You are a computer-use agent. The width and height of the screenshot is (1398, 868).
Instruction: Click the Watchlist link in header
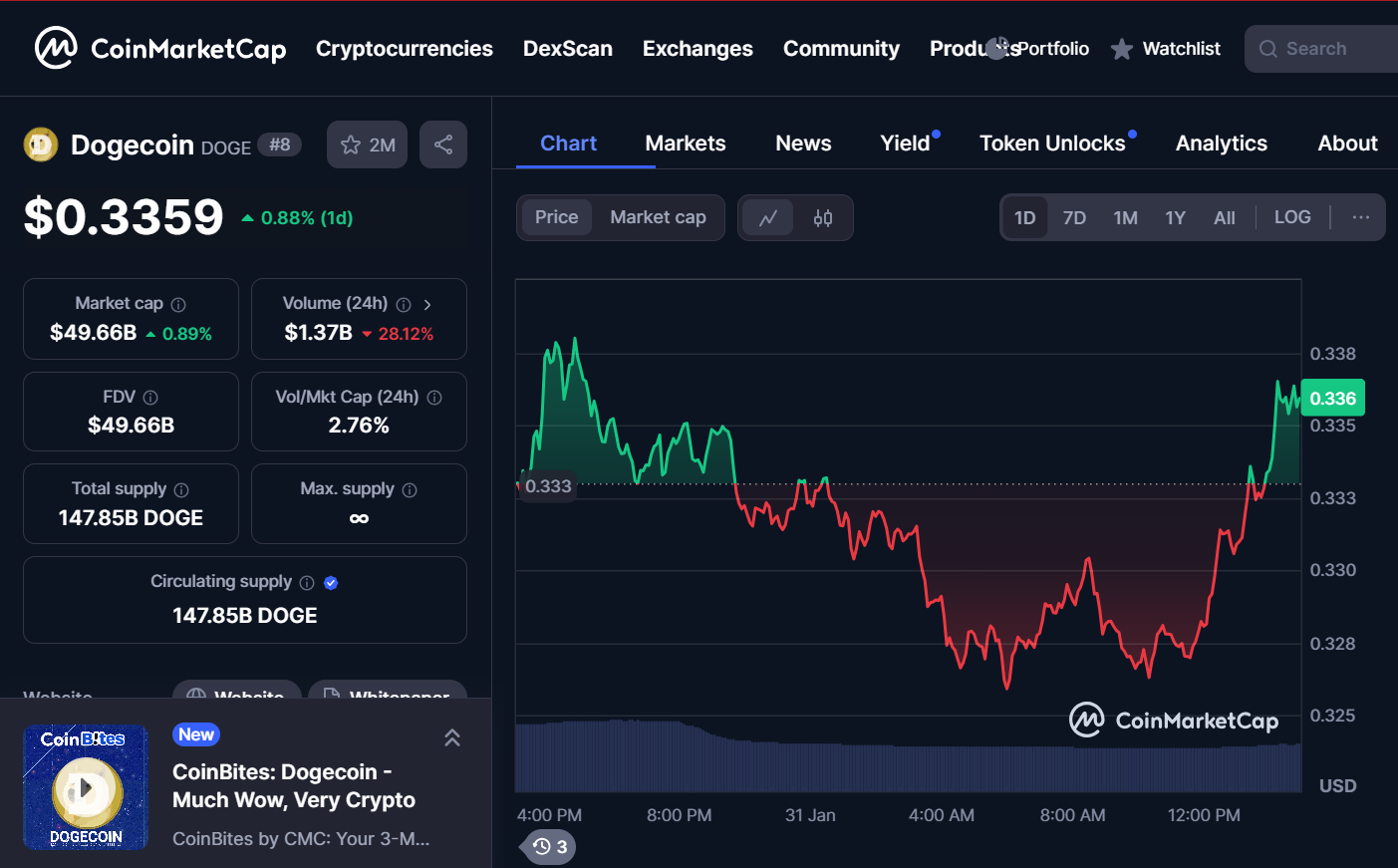(x=1181, y=49)
